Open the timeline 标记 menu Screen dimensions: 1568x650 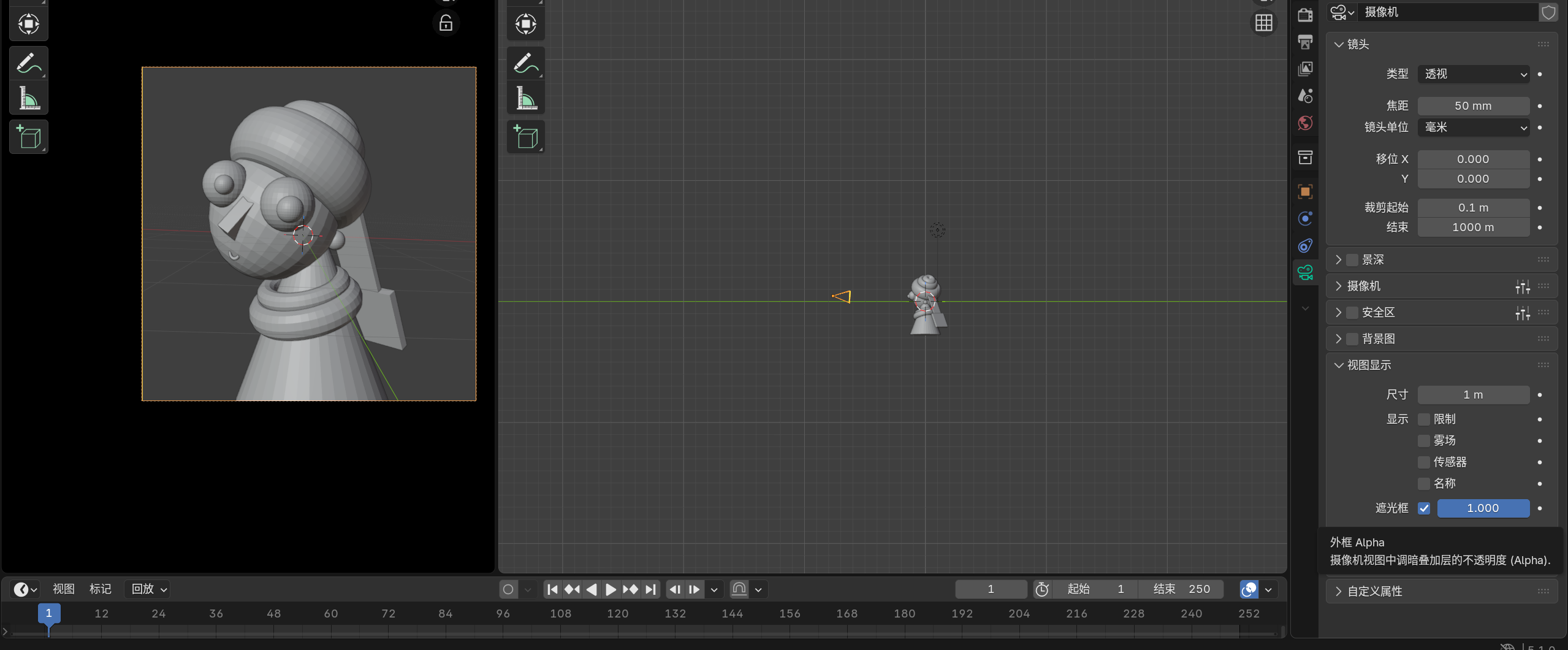(100, 589)
